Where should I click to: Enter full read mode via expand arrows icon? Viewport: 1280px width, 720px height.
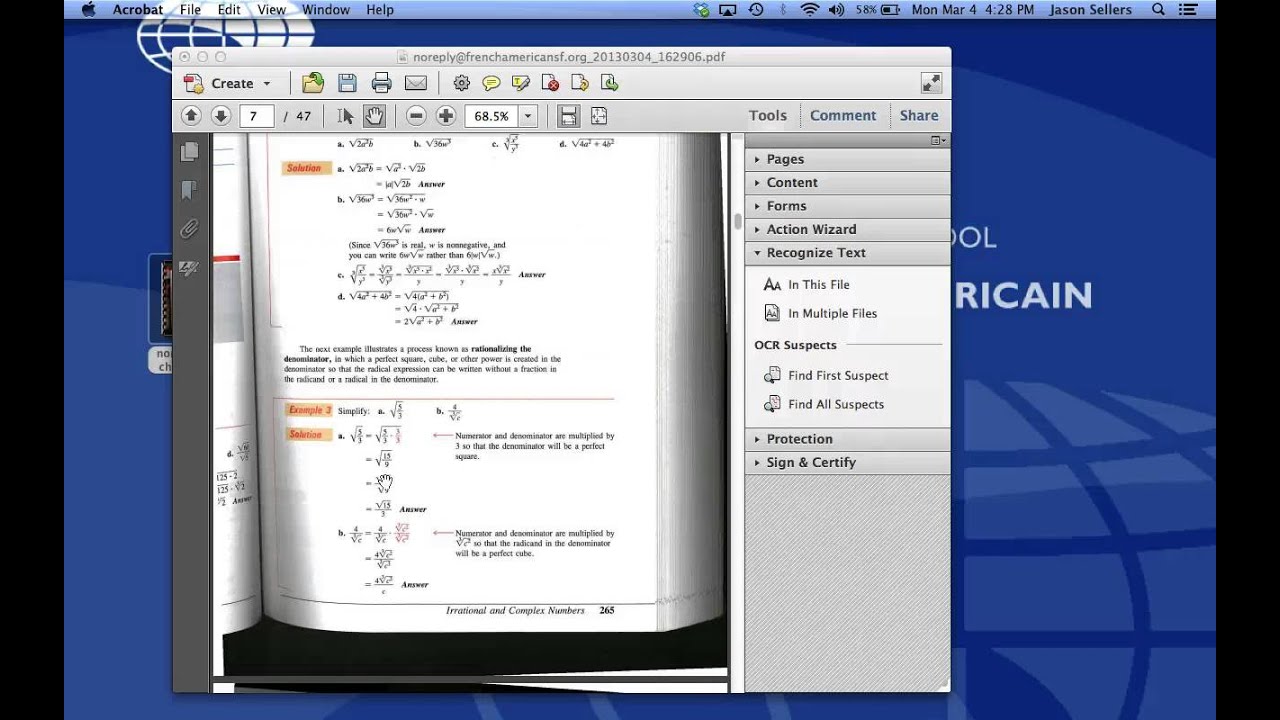[930, 83]
